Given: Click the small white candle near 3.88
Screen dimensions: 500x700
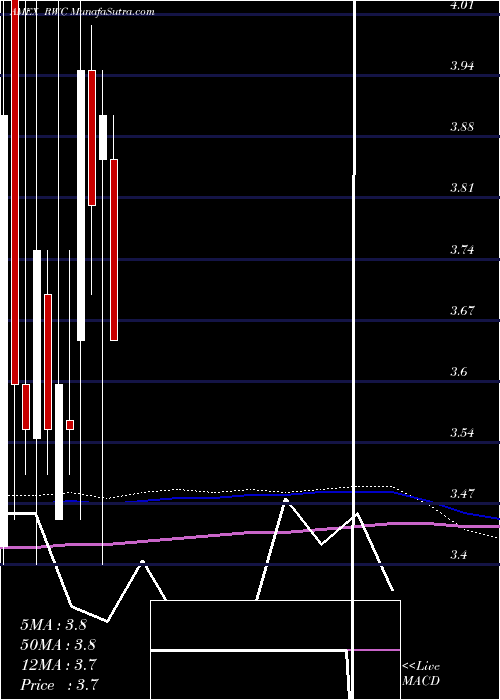Looking at the screenshot, I should [103, 137].
